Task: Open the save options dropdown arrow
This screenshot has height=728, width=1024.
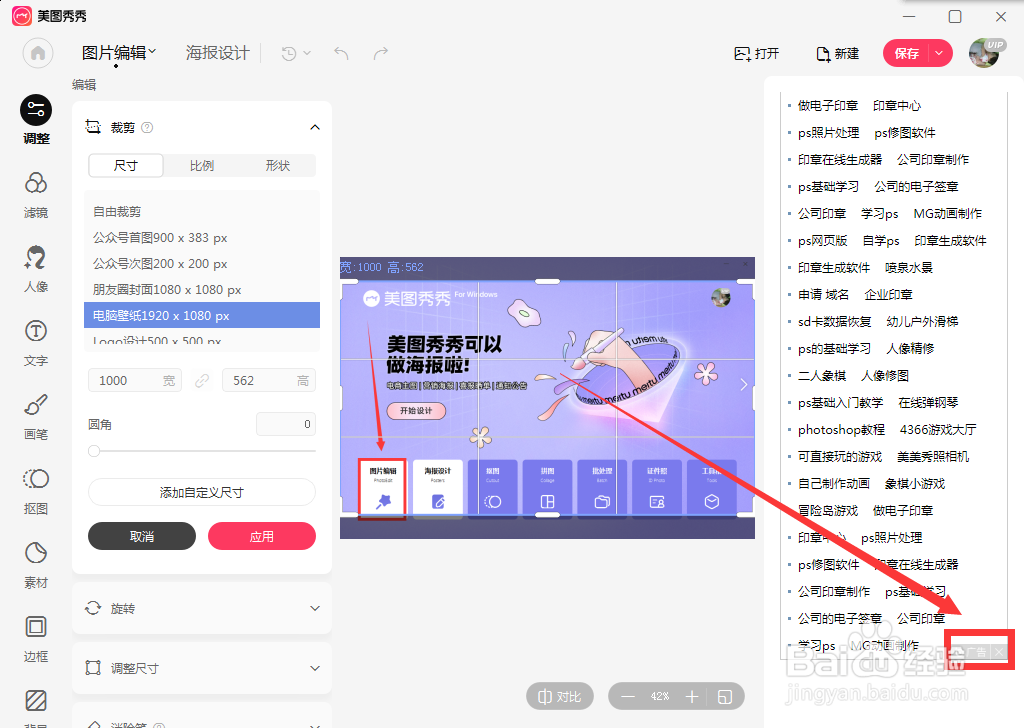Action: (x=940, y=54)
